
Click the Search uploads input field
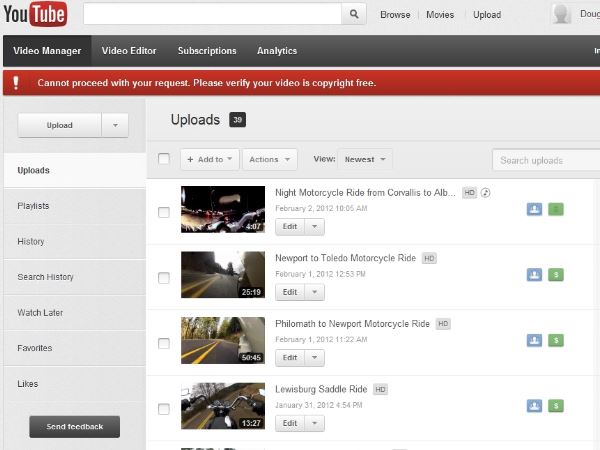546,160
